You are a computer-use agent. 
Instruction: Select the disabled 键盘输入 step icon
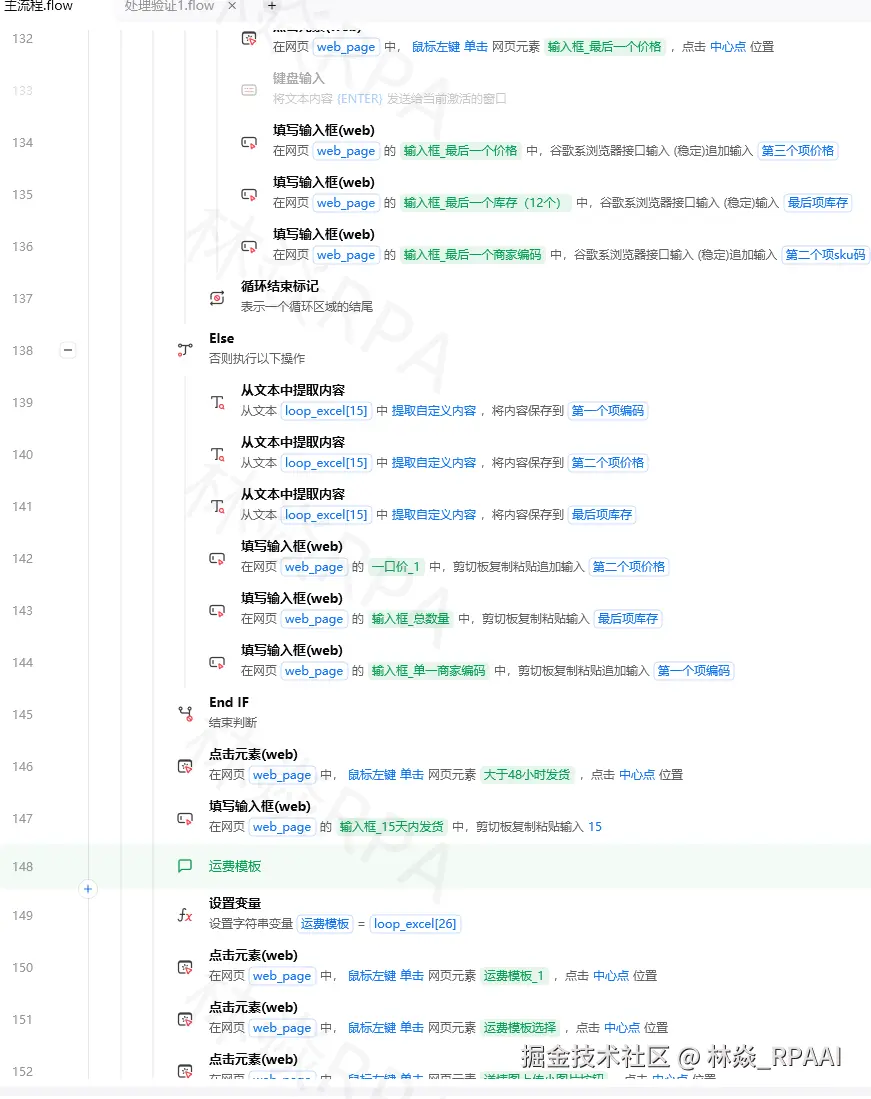(x=249, y=90)
